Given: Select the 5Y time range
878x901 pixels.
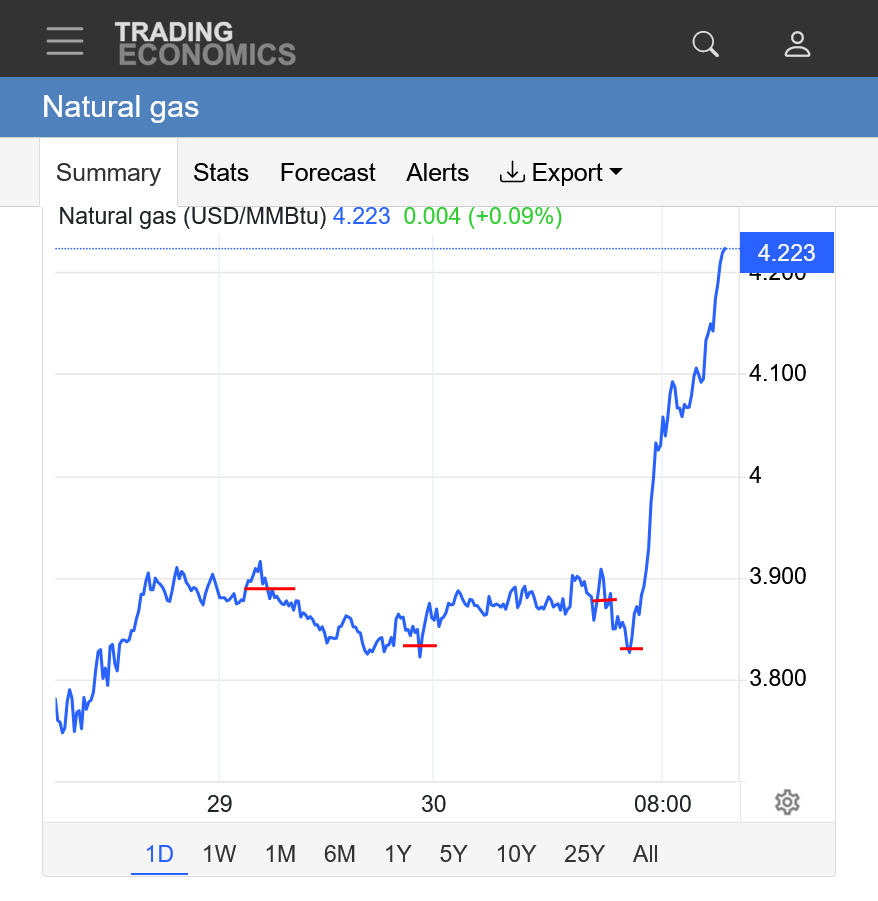Looking at the screenshot, I should click(x=453, y=854).
